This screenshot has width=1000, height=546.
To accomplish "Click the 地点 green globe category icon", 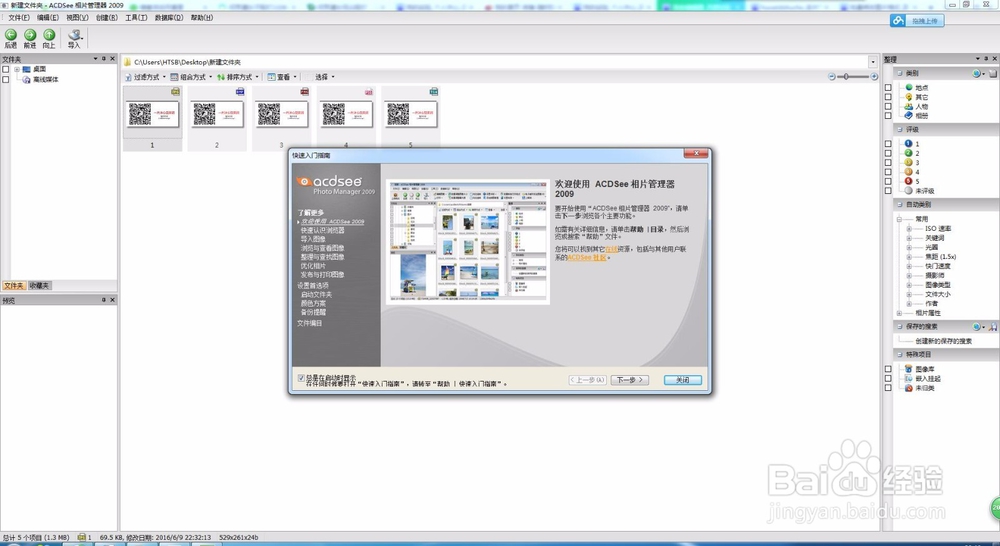I will click(909, 87).
